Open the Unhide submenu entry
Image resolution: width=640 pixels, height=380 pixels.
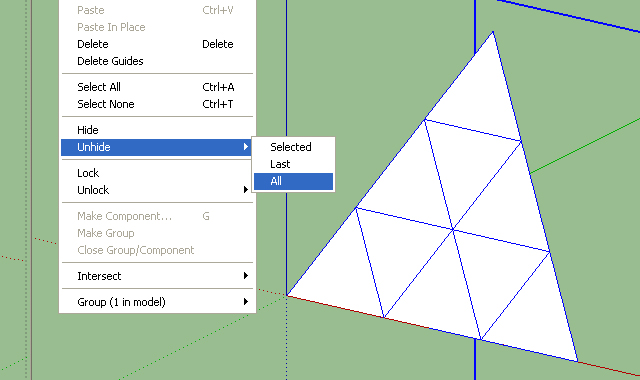[x=157, y=147]
